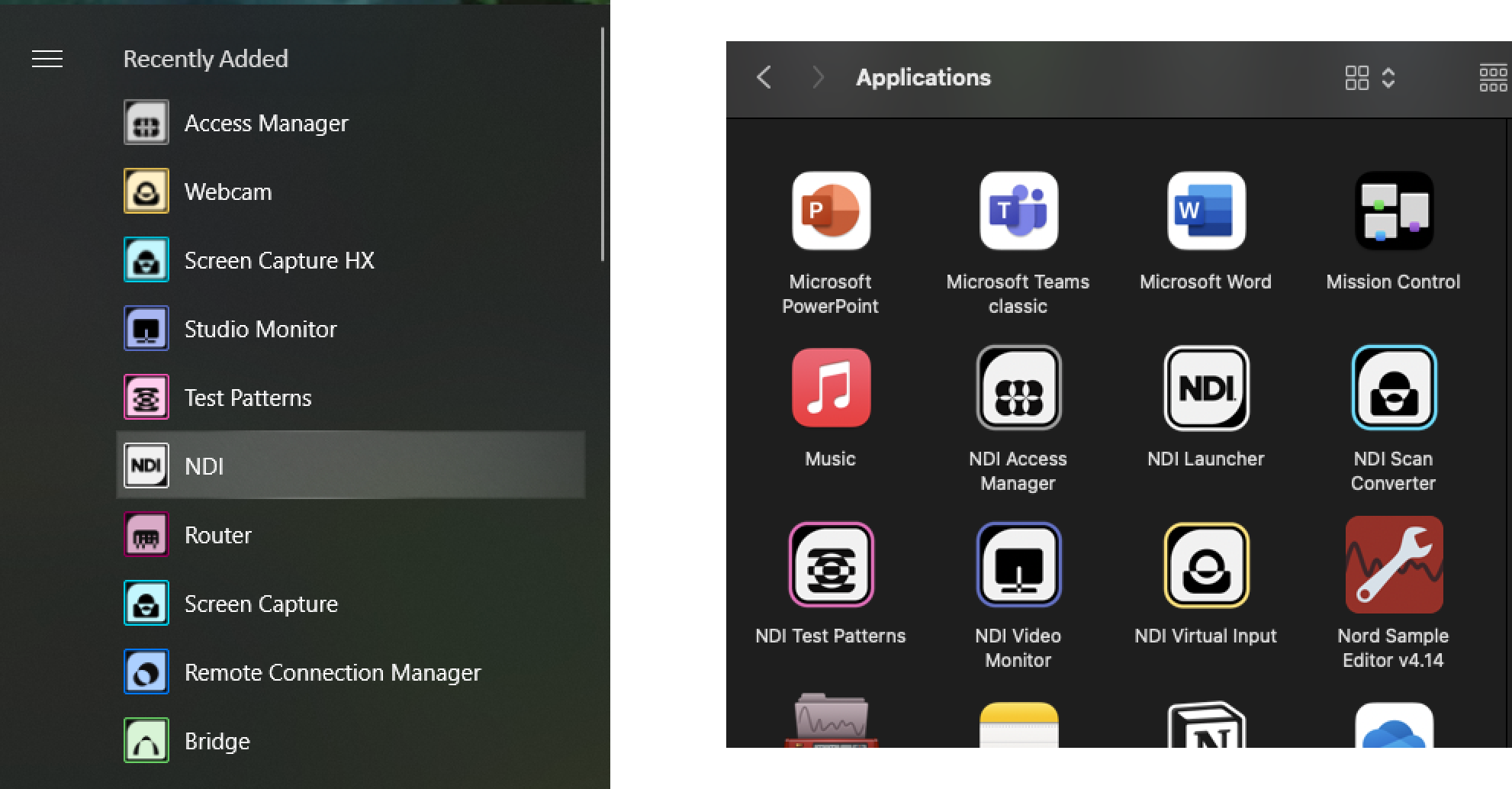Launch NDI Video Monitor app
The image size is (1512, 789).
click(x=1018, y=565)
